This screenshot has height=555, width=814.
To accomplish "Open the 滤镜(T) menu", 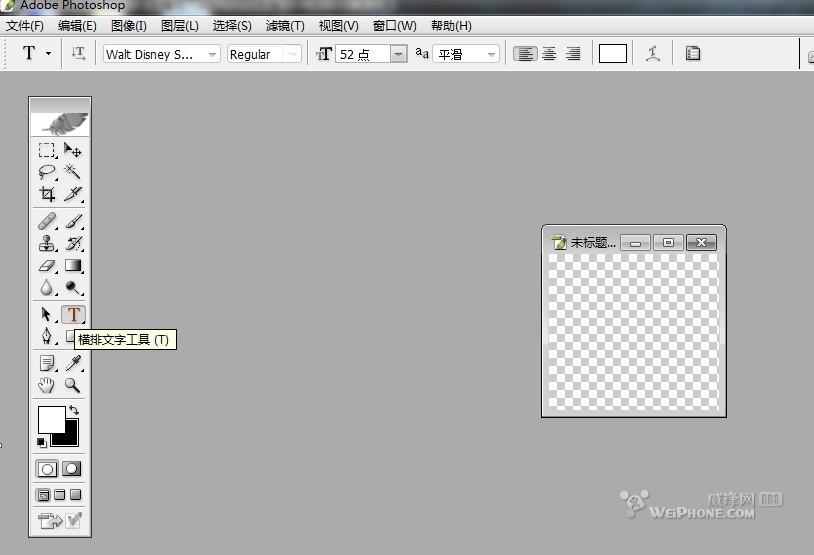I will click(x=285, y=26).
